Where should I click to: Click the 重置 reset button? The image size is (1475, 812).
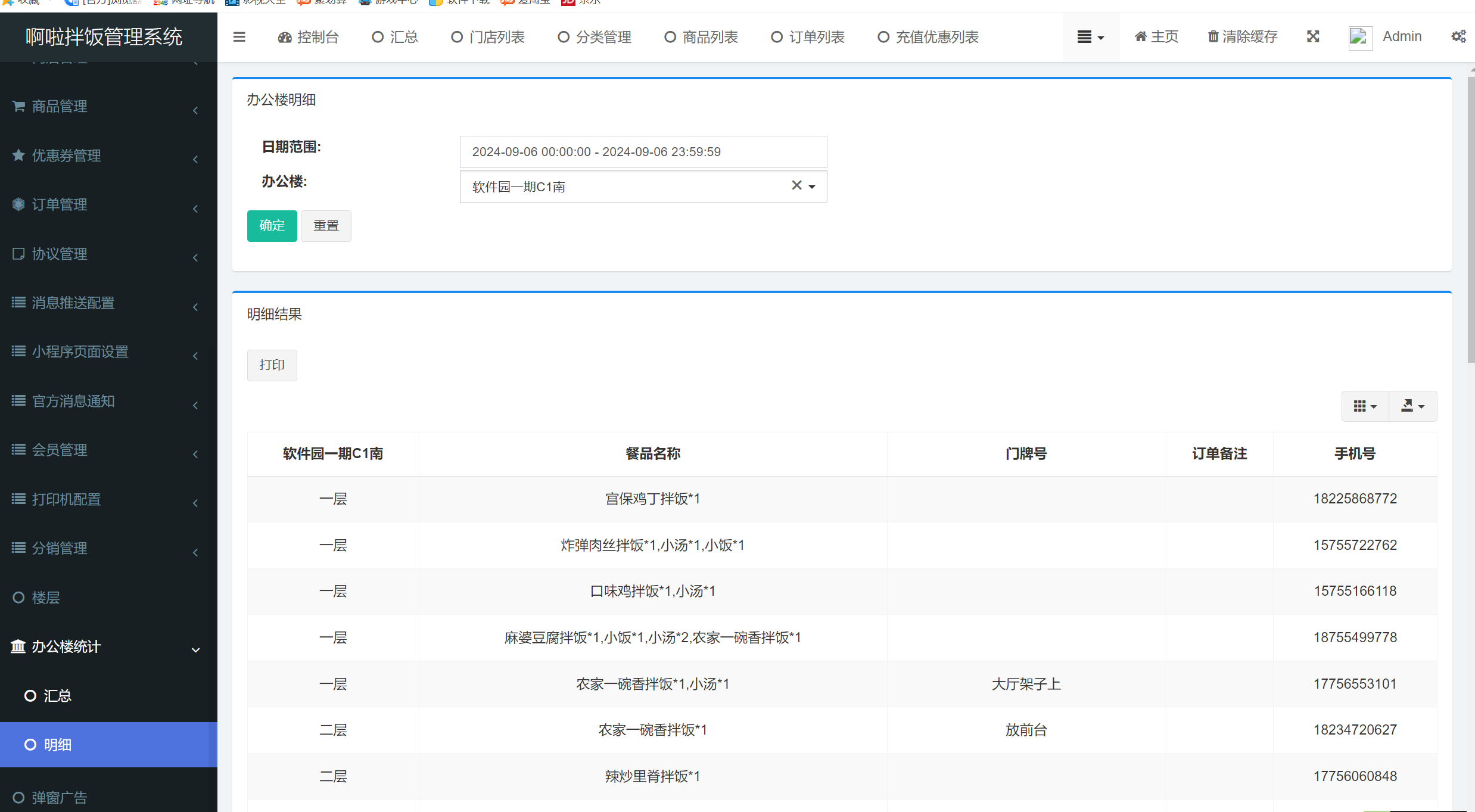[x=326, y=226]
